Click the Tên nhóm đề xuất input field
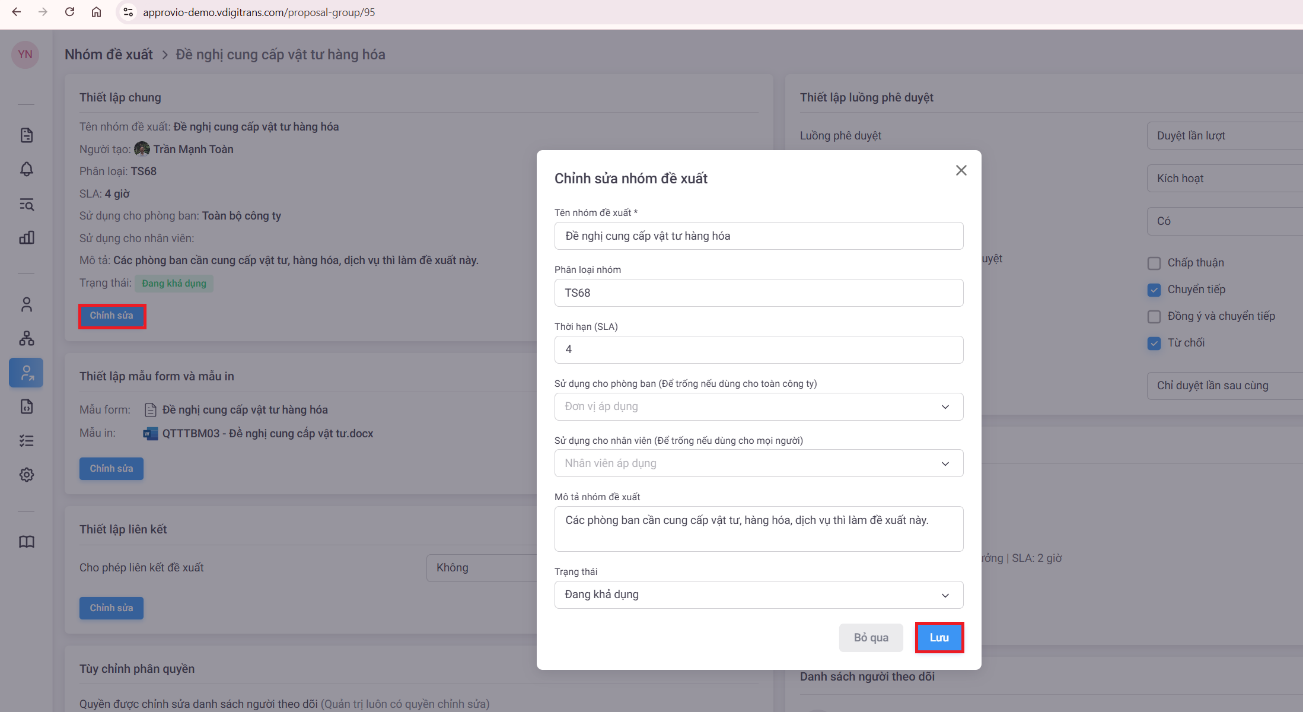 point(758,236)
